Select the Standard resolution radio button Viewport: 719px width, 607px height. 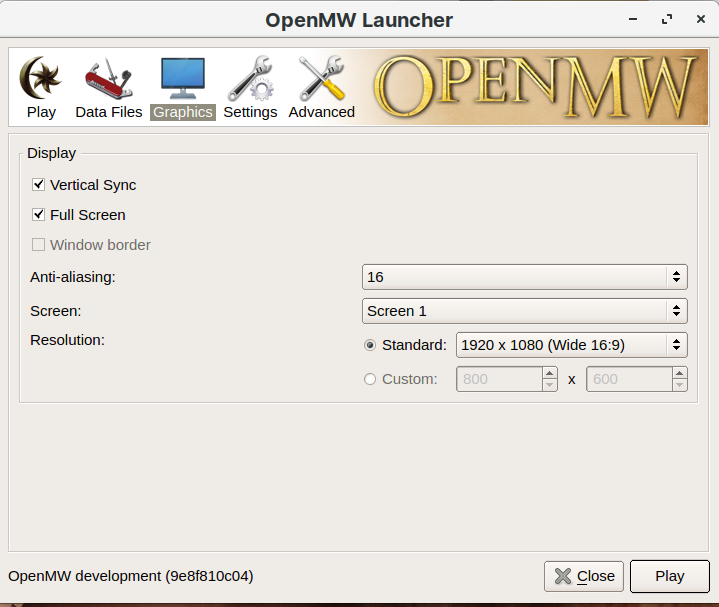[x=371, y=345]
